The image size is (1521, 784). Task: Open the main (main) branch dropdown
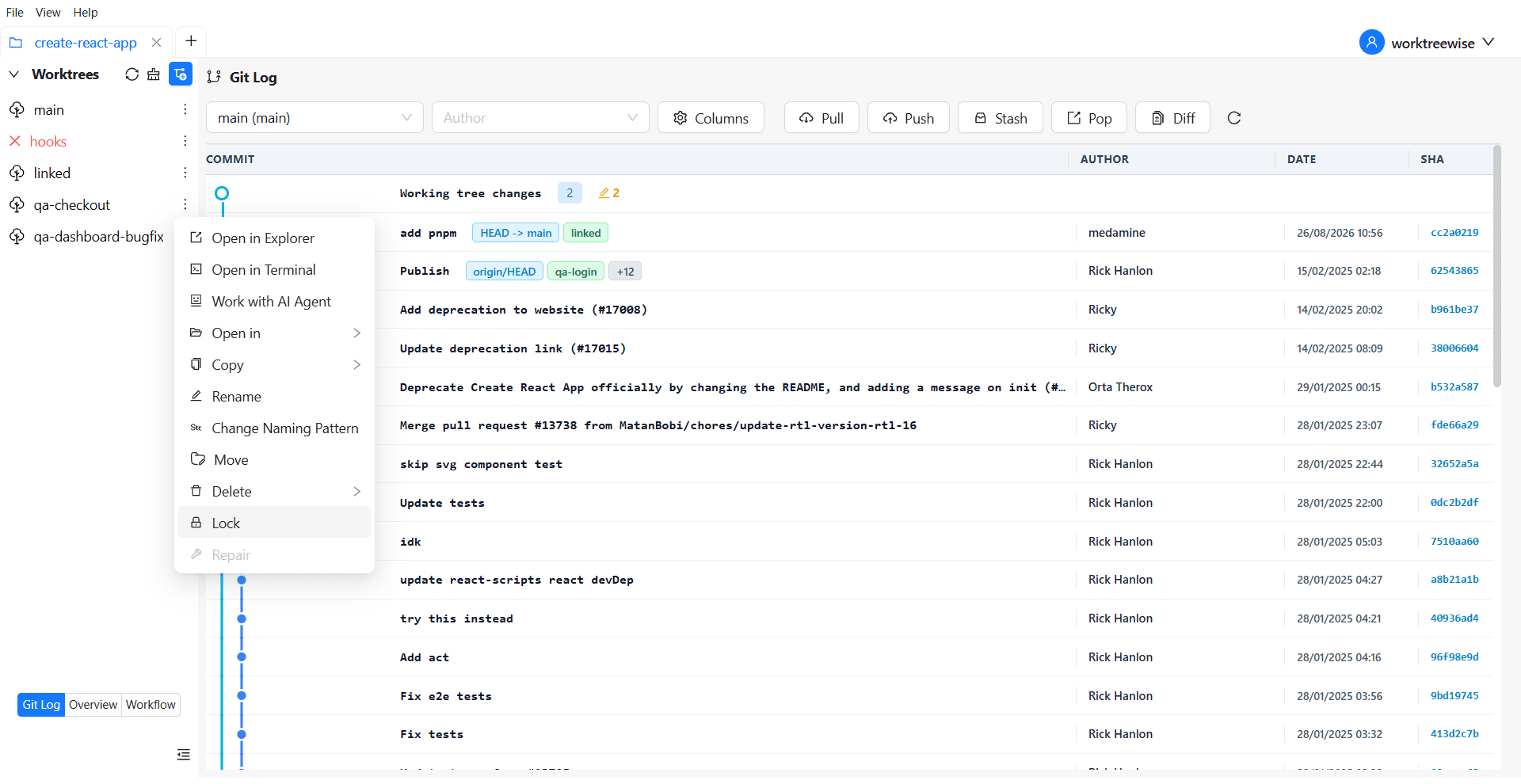point(315,118)
